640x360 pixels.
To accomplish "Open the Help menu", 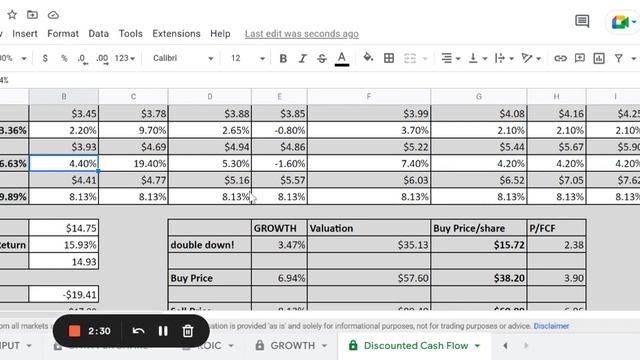I will click(220, 34).
